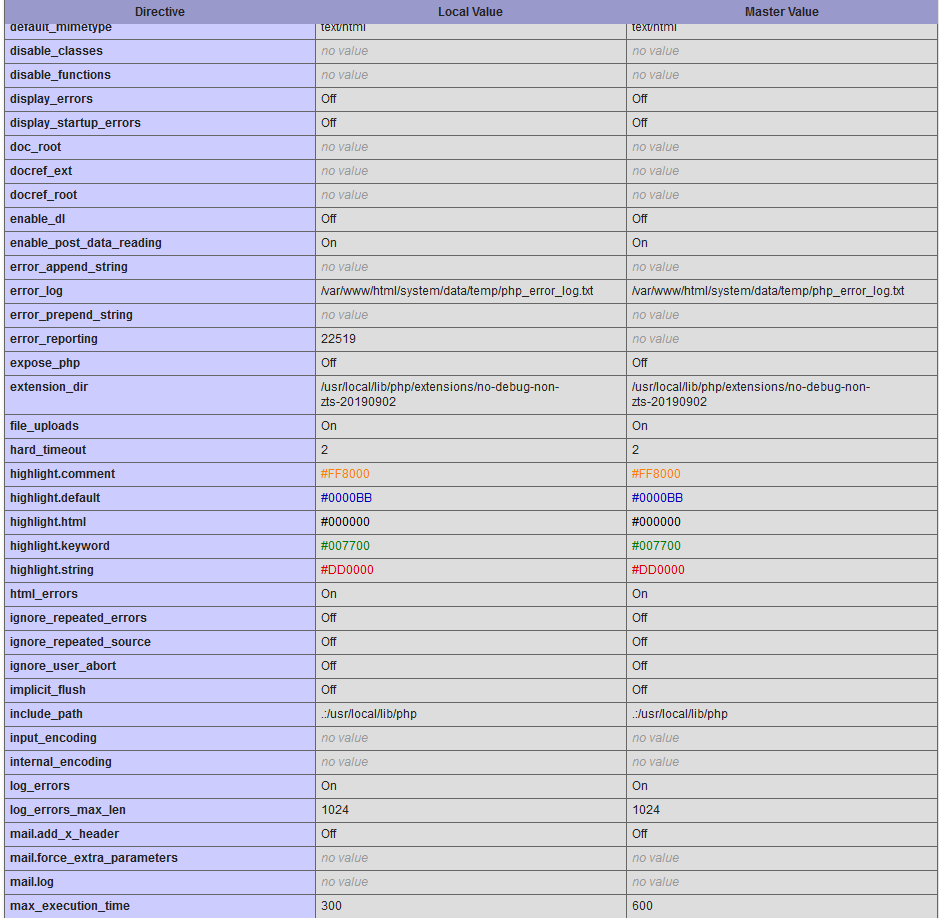This screenshot has height=918, width=939.
Task: Click the extension_dir directive label
Action: pyautogui.click(x=49, y=387)
